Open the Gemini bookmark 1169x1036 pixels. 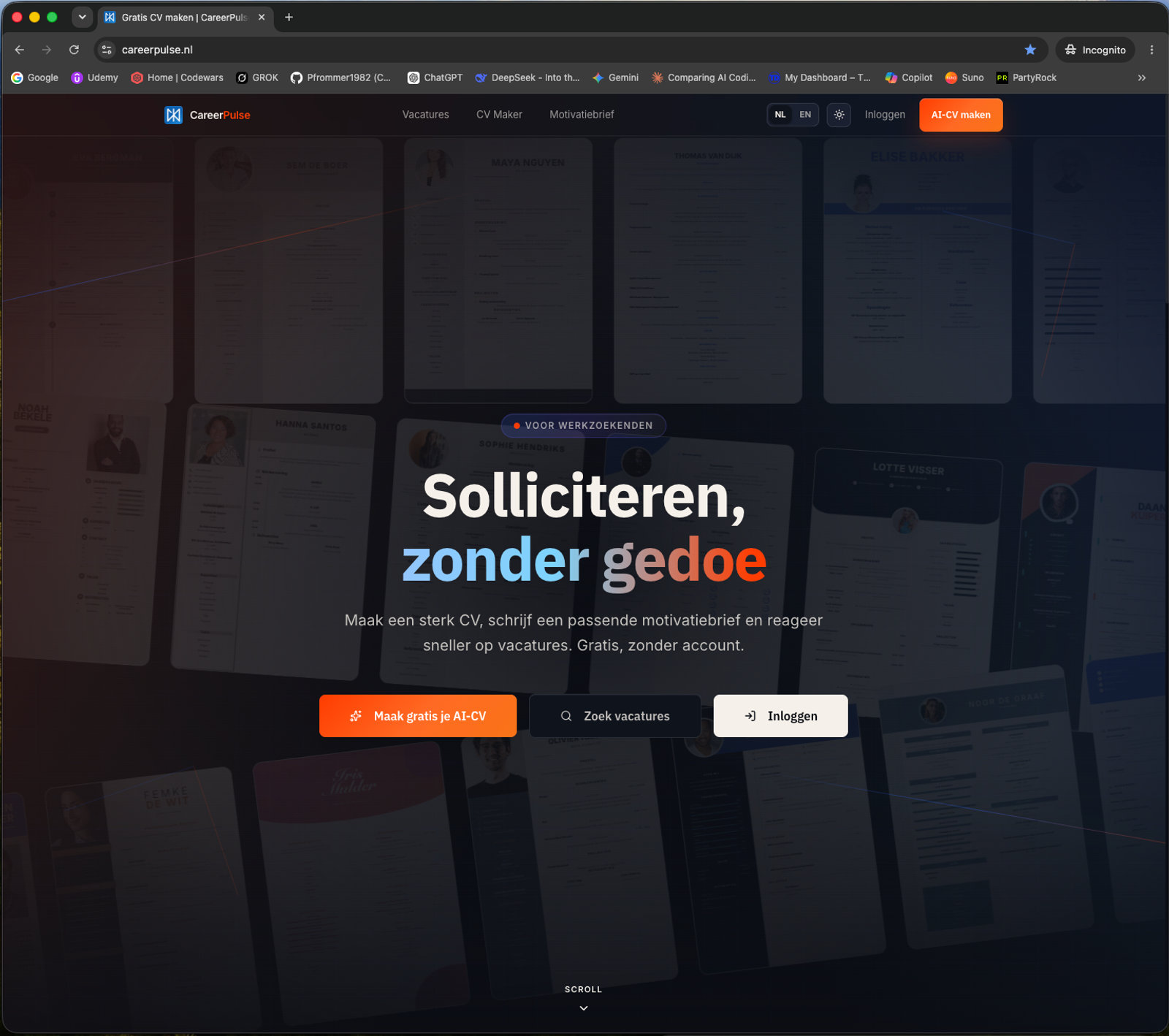point(615,77)
